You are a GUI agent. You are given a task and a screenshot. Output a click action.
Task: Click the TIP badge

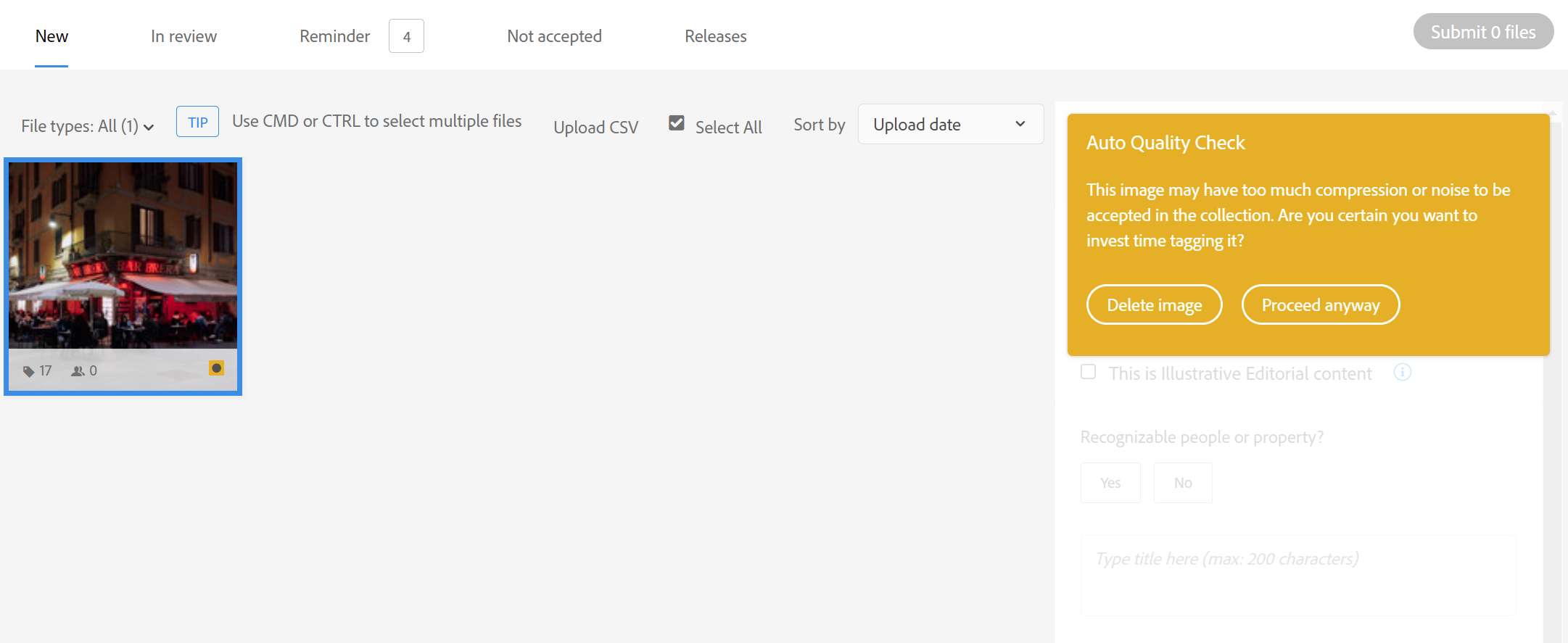click(197, 122)
